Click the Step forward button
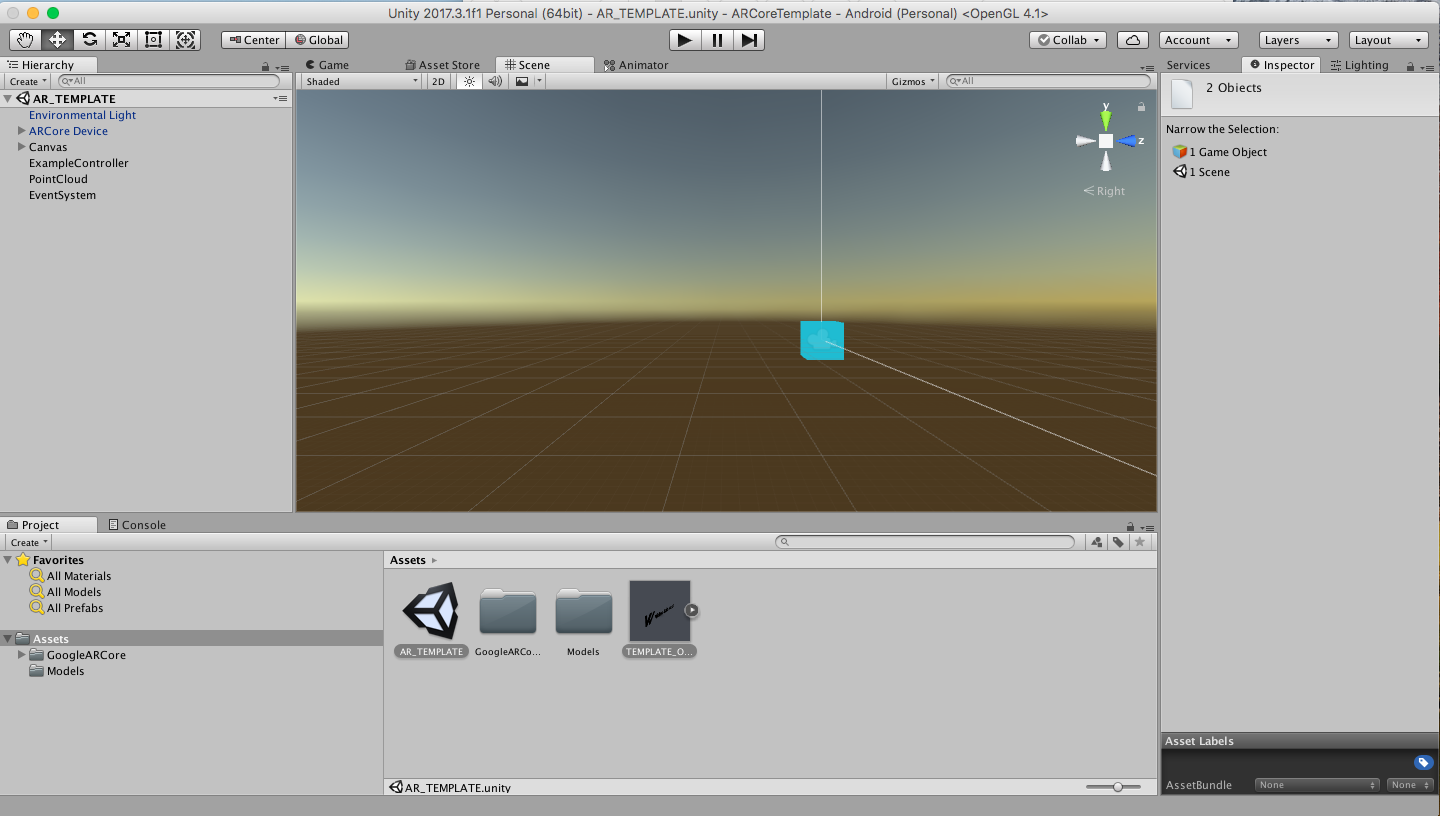1440x816 pixels. 749,40
